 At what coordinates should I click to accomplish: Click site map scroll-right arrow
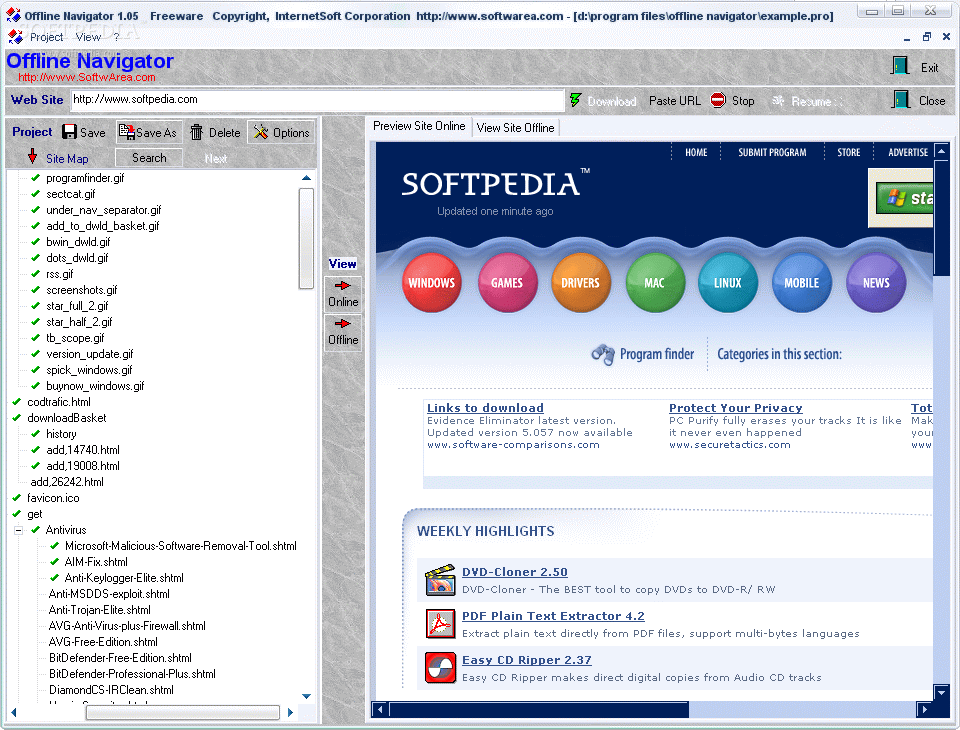point(290,712)
